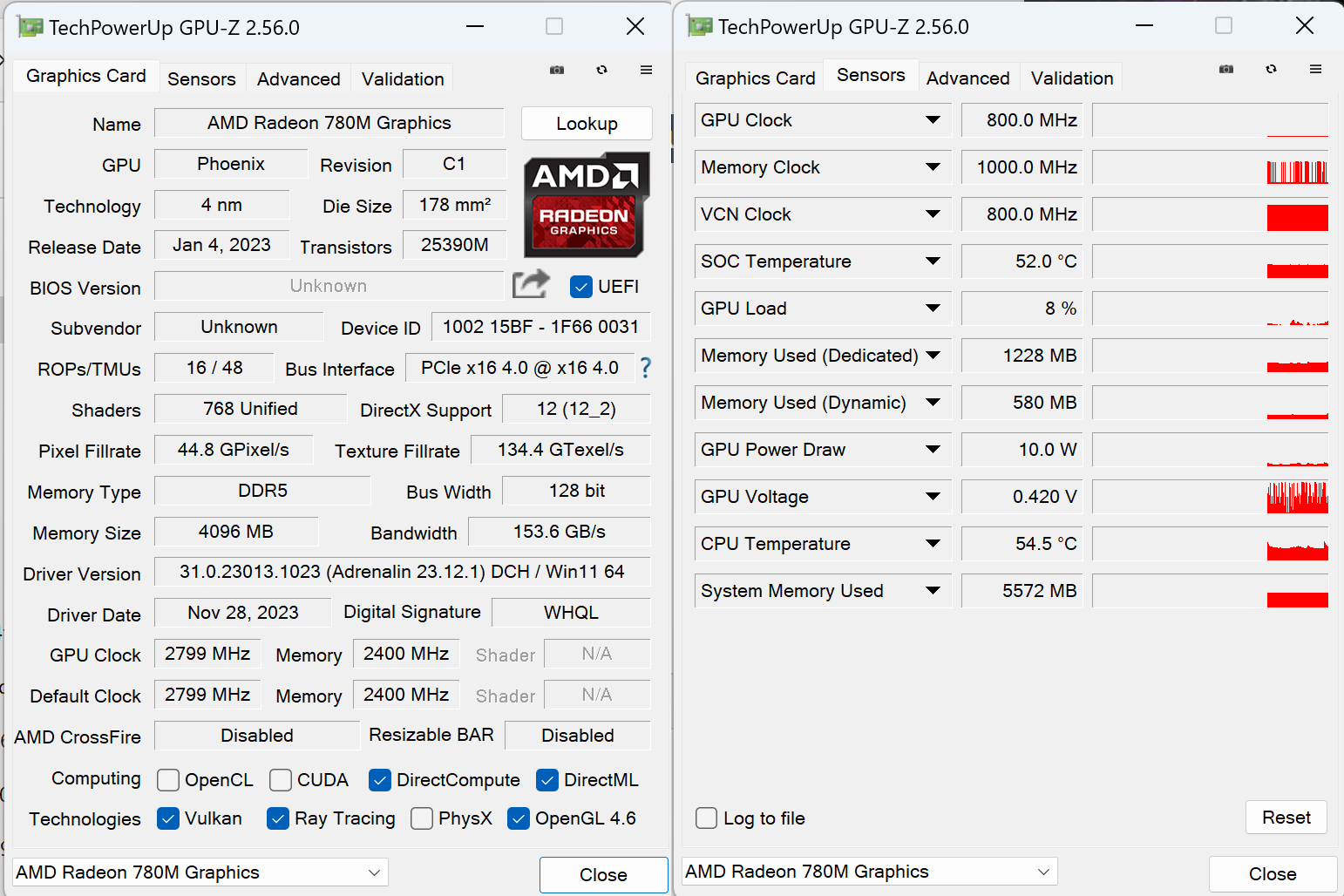Click the refresh icon in left GPU-Z window
This screenshot has width=1344, height=896.
tap(601, 70)
